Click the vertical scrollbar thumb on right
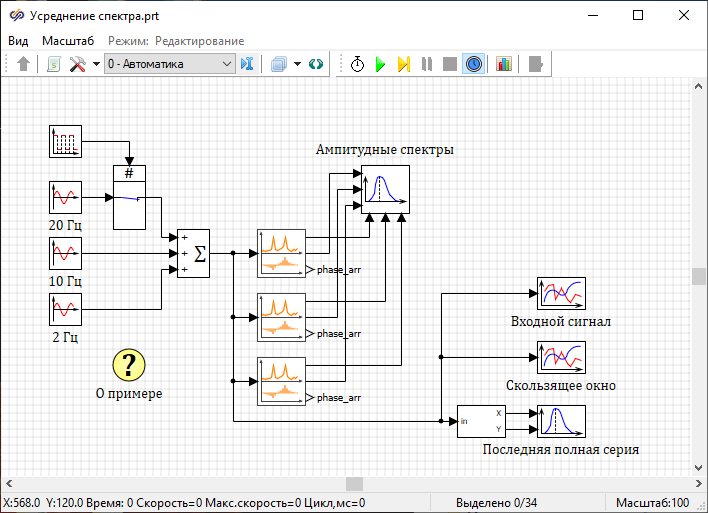The width and height of the screenshot is (708, 513). 699,277
